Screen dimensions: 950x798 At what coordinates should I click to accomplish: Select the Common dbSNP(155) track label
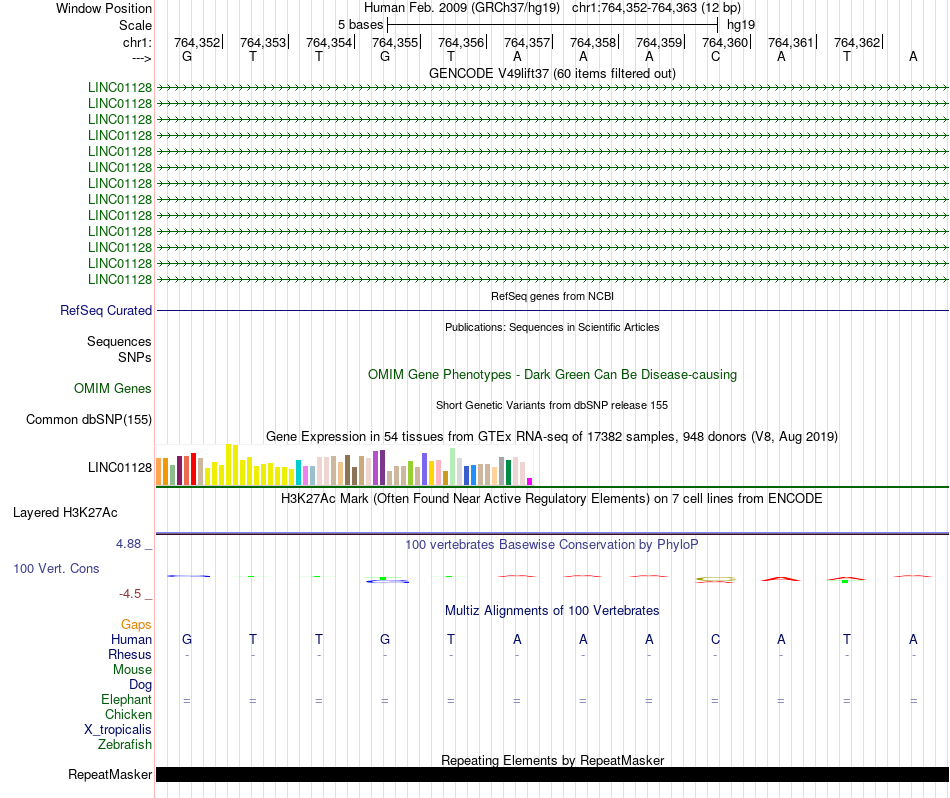(89, 419)
